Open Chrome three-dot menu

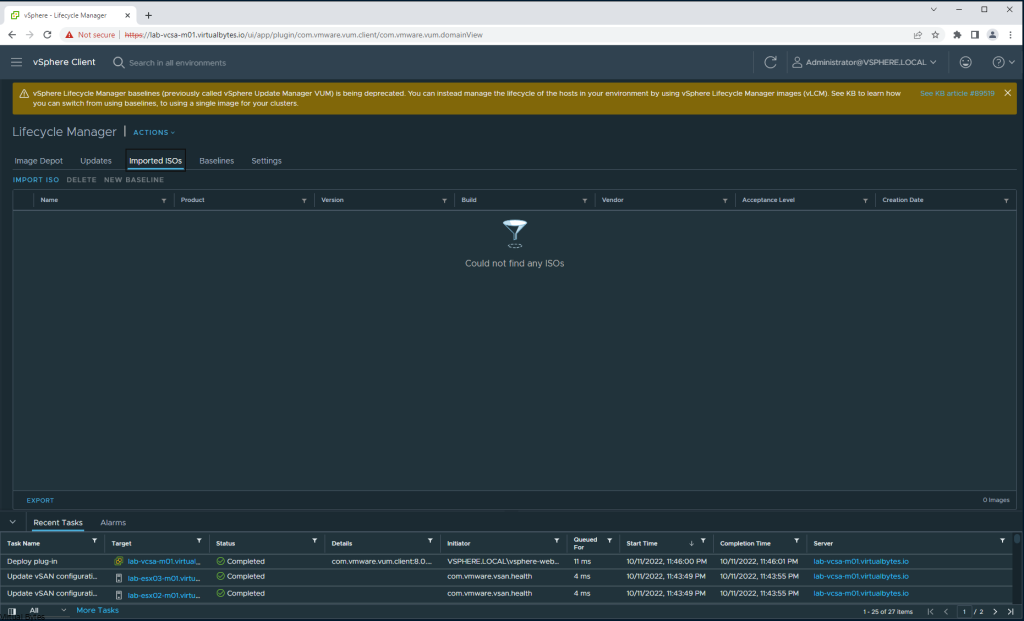coord(1010,35)
